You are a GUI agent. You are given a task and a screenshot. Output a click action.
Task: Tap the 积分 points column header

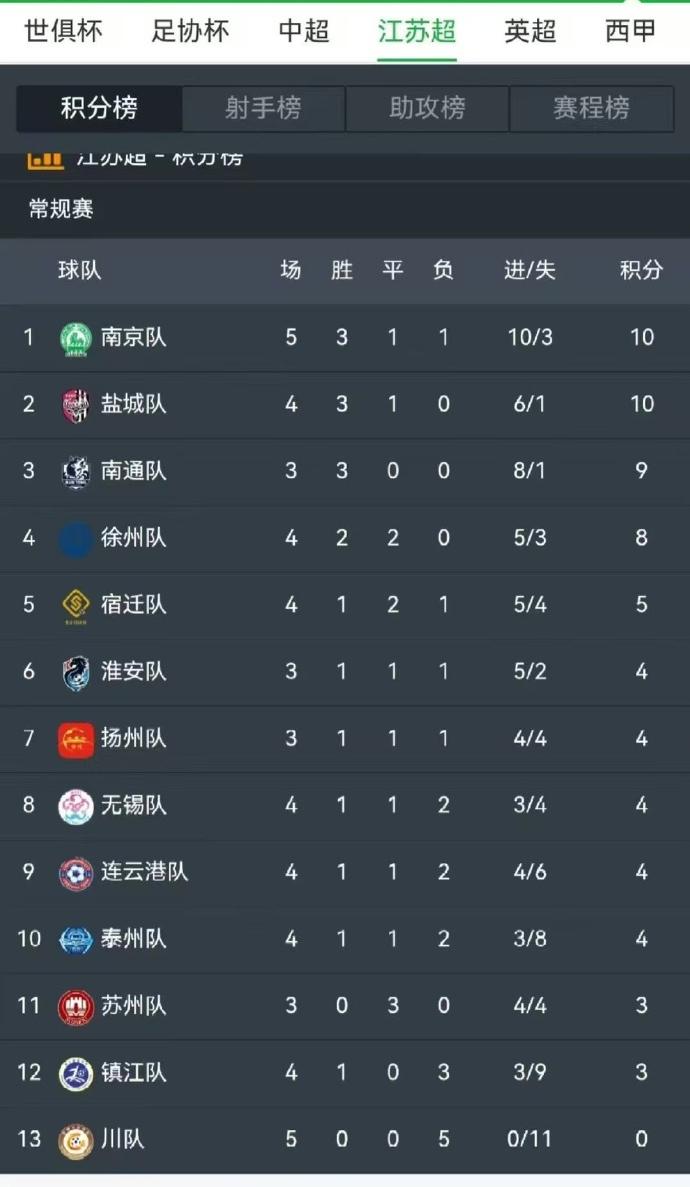click(642, 270)
